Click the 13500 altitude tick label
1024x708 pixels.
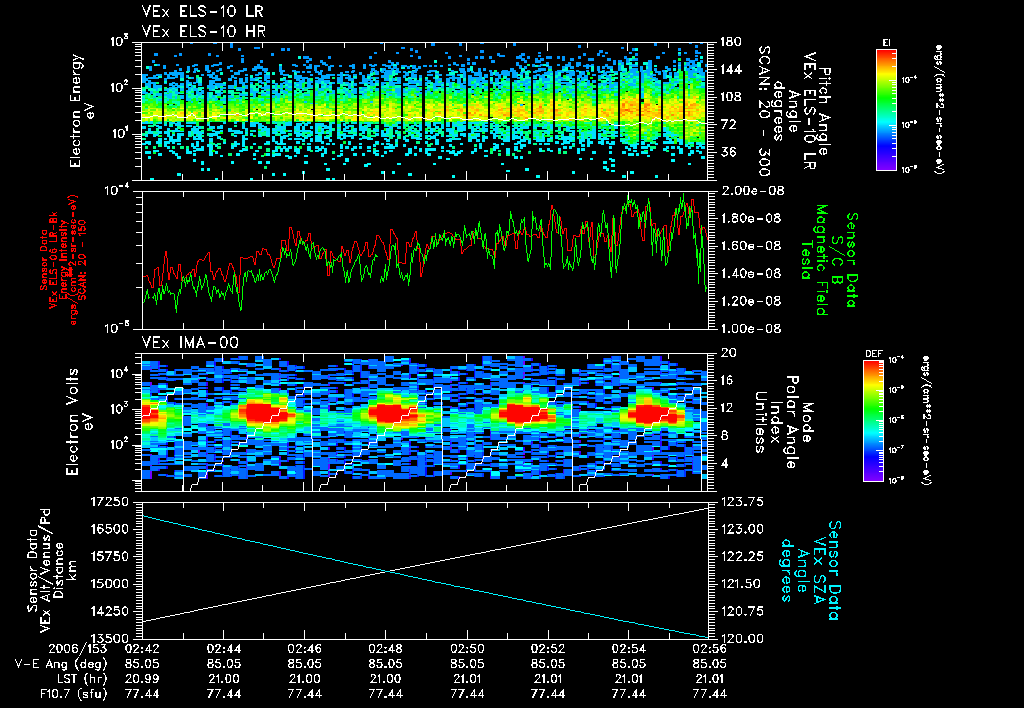110,638
